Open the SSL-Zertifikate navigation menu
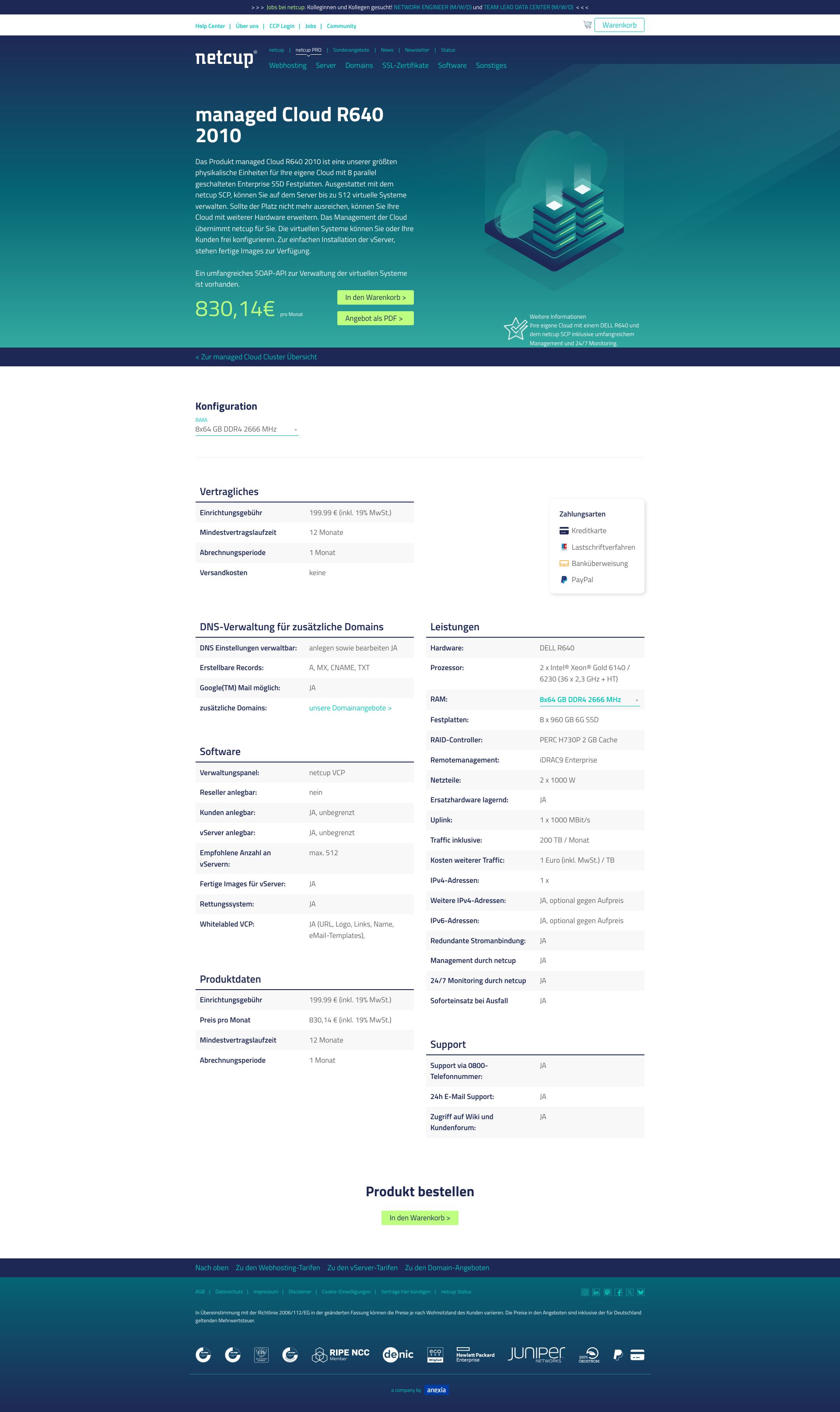 click(x=405, y=66)
